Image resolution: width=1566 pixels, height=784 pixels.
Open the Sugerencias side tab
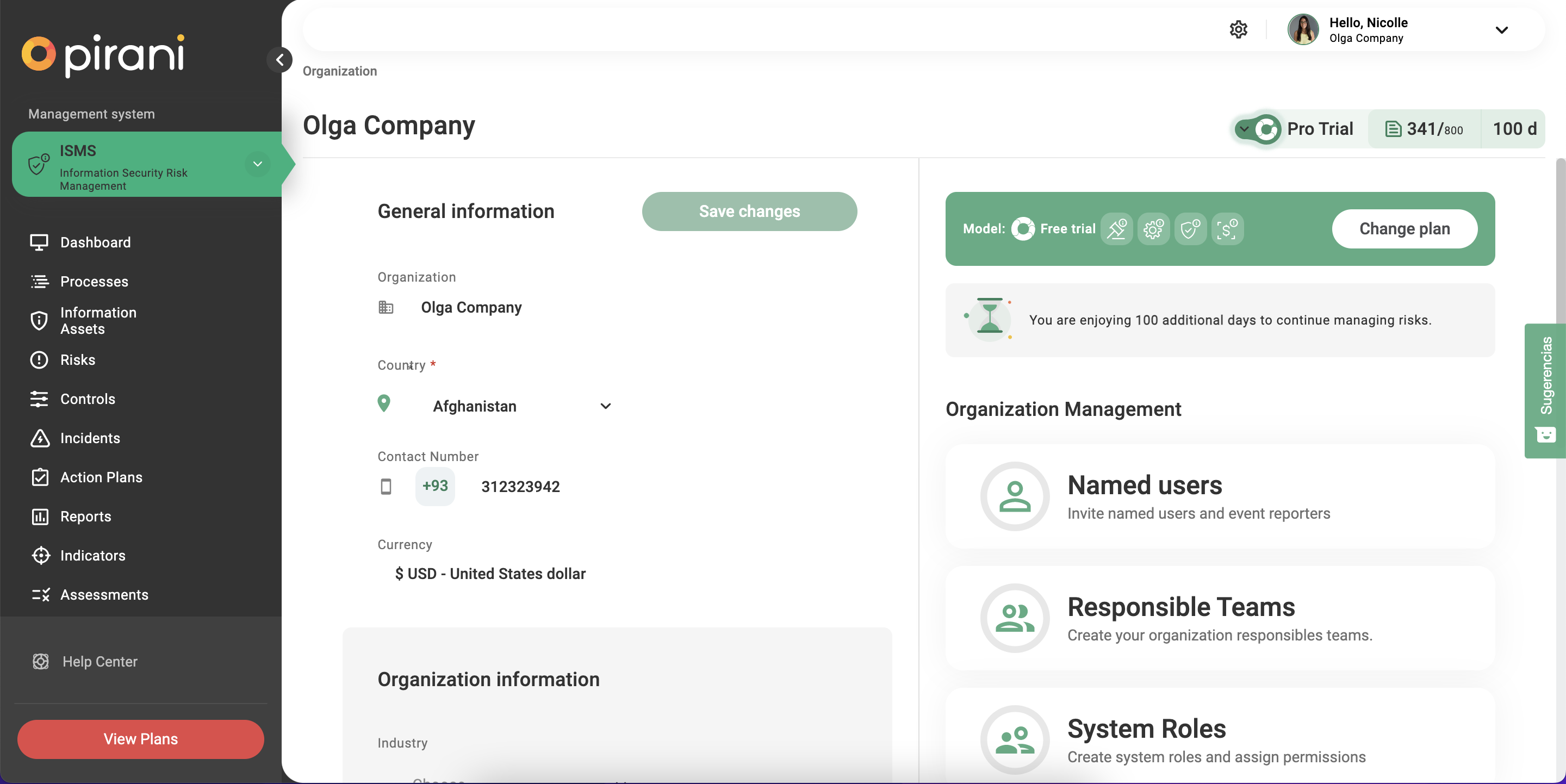(x=1547, y=376)
